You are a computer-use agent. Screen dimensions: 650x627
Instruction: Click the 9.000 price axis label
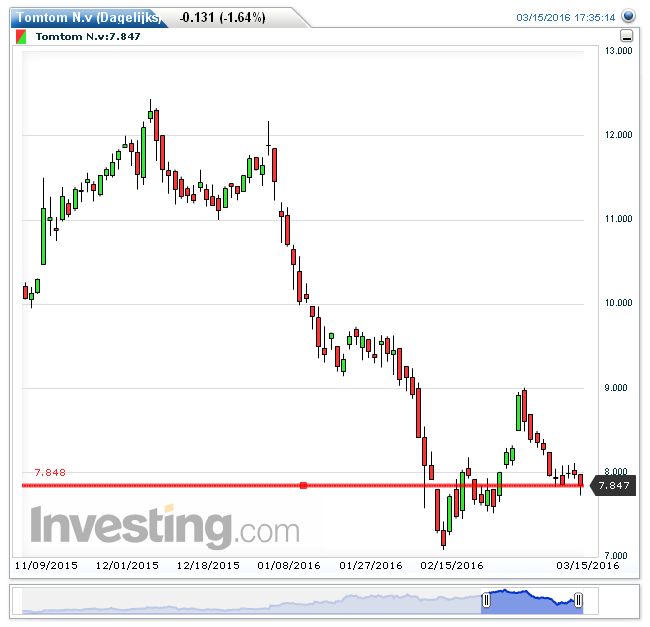click(x=616, y=387)
